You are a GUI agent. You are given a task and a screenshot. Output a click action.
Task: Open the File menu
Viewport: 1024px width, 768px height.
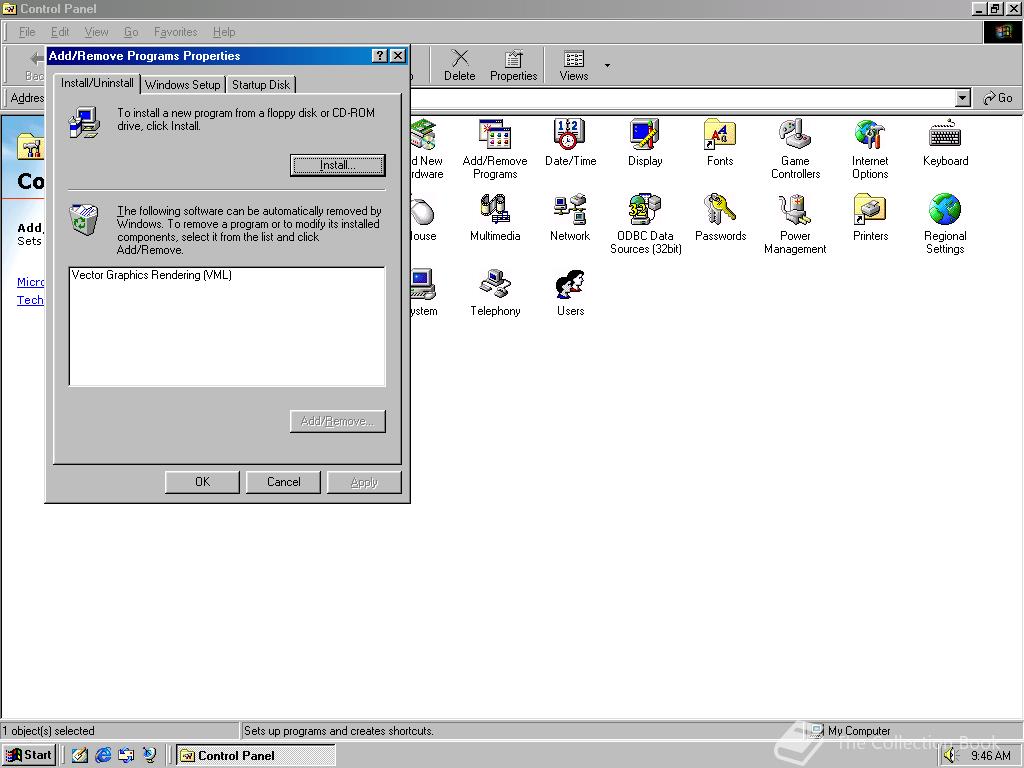coord(27,32)
